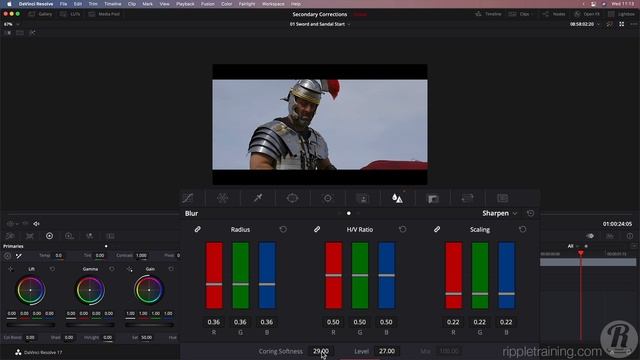This screenshot has width=640, height=360.
Task: Open the Camera Raw palette
Action: [10, 236]
